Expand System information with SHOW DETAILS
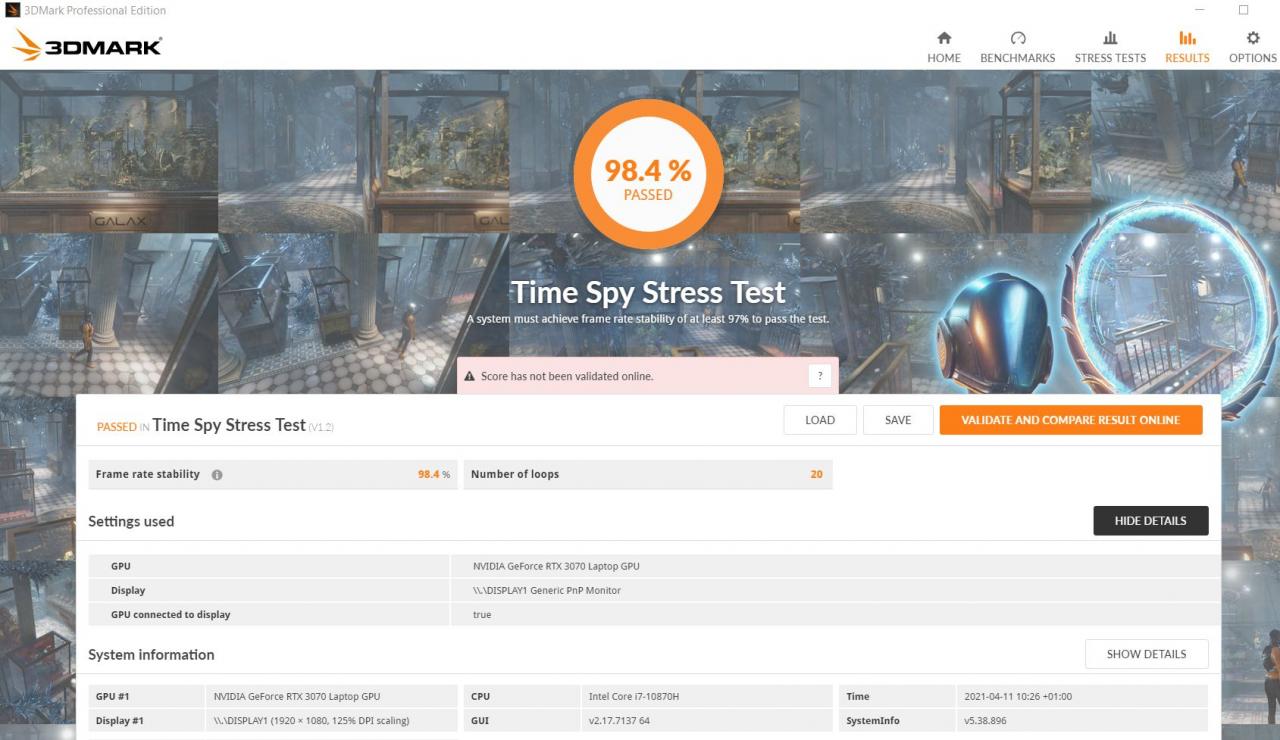The height and width of the screenshot is (740, 1280). tap(1146, 654)
